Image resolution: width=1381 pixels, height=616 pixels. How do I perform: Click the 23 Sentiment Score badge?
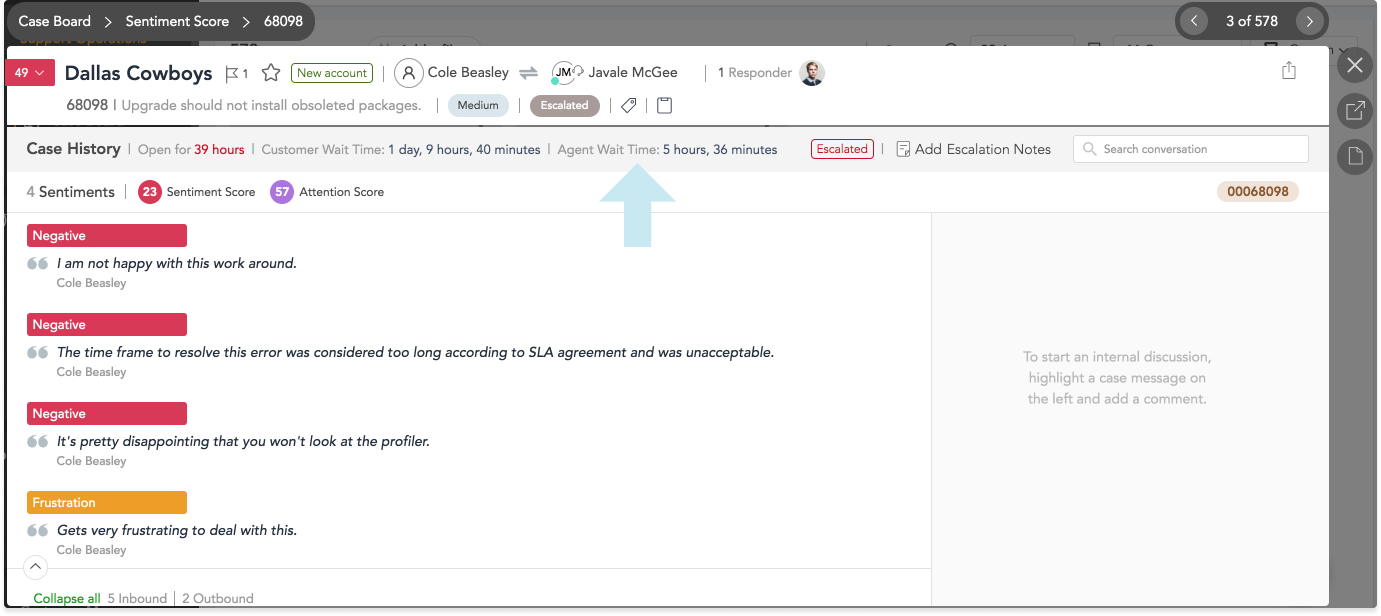pos(150,192)
